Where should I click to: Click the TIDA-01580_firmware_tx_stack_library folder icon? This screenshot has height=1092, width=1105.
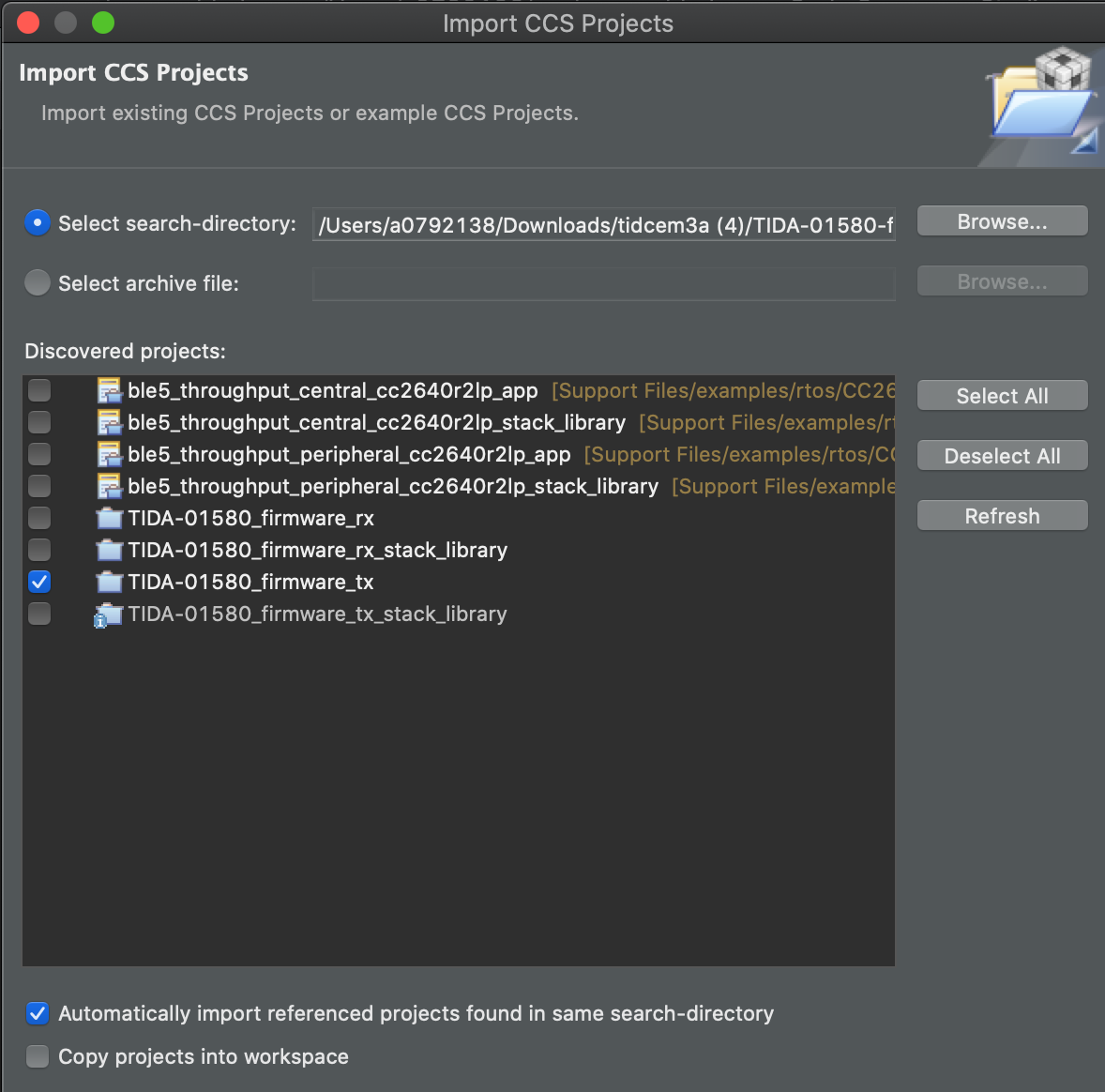tap(109, 614)
